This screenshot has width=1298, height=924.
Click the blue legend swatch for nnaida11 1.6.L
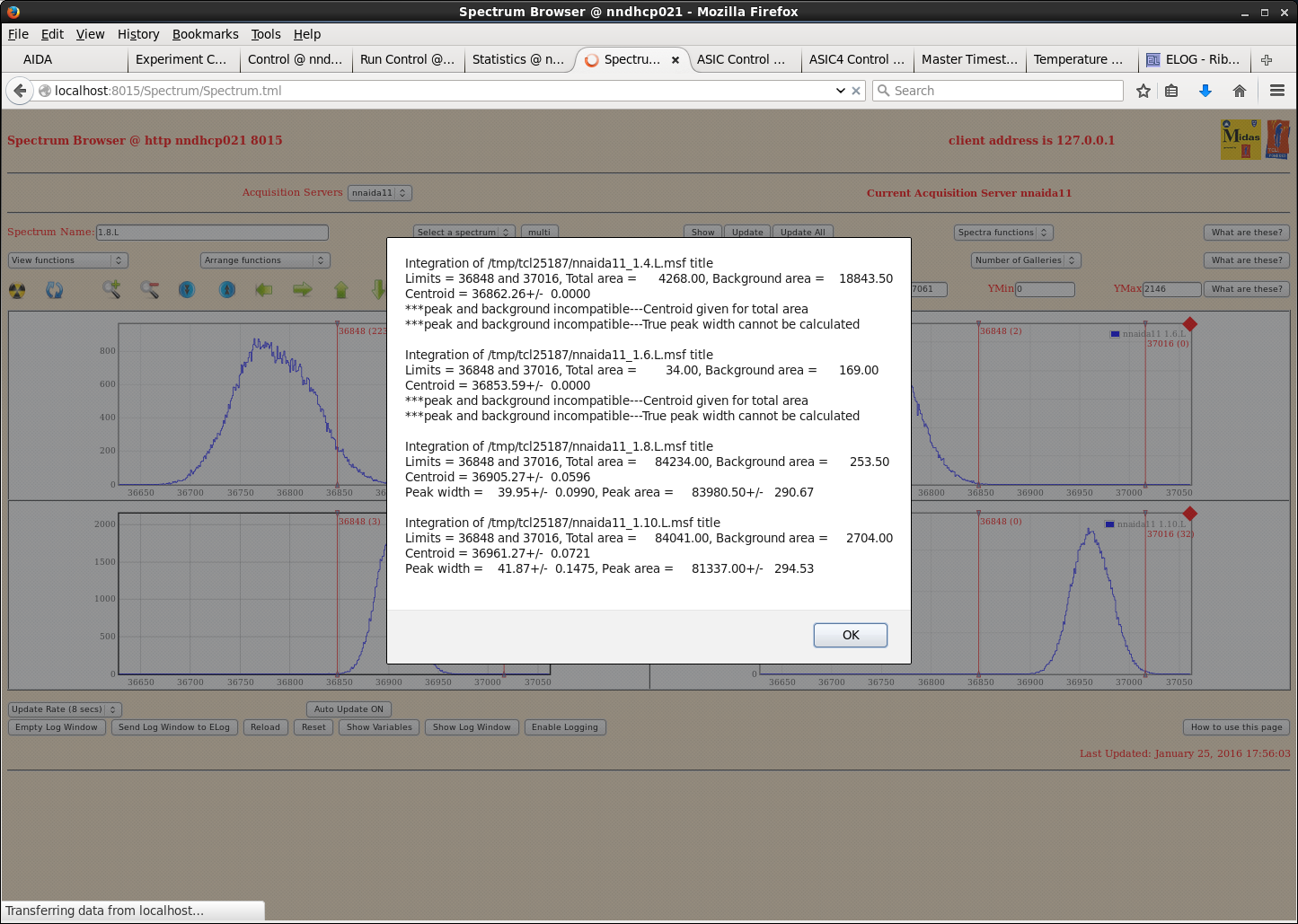1115,334
